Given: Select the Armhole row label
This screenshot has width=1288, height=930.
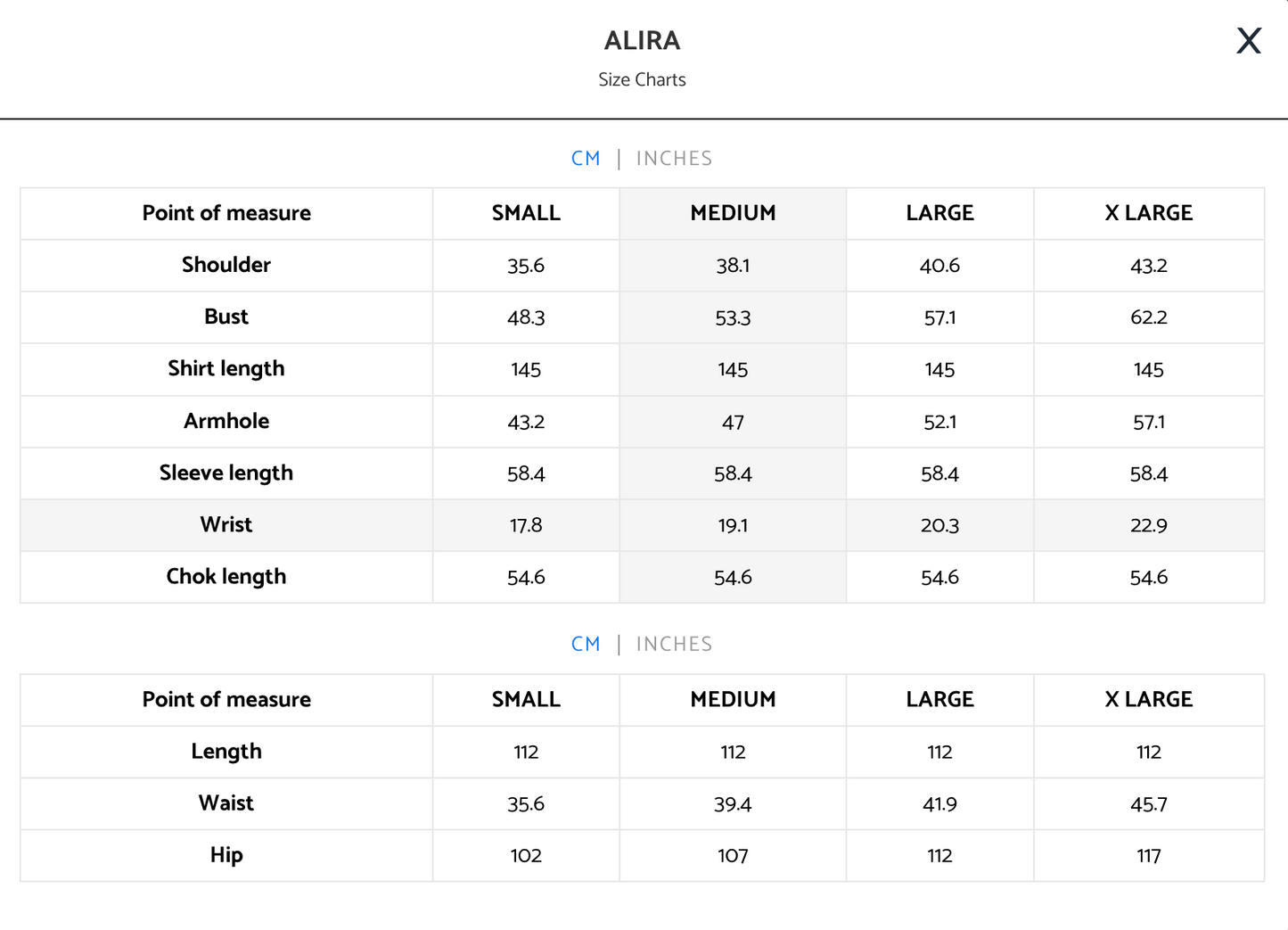Looking at the screenshot, I should coord(226,421).
